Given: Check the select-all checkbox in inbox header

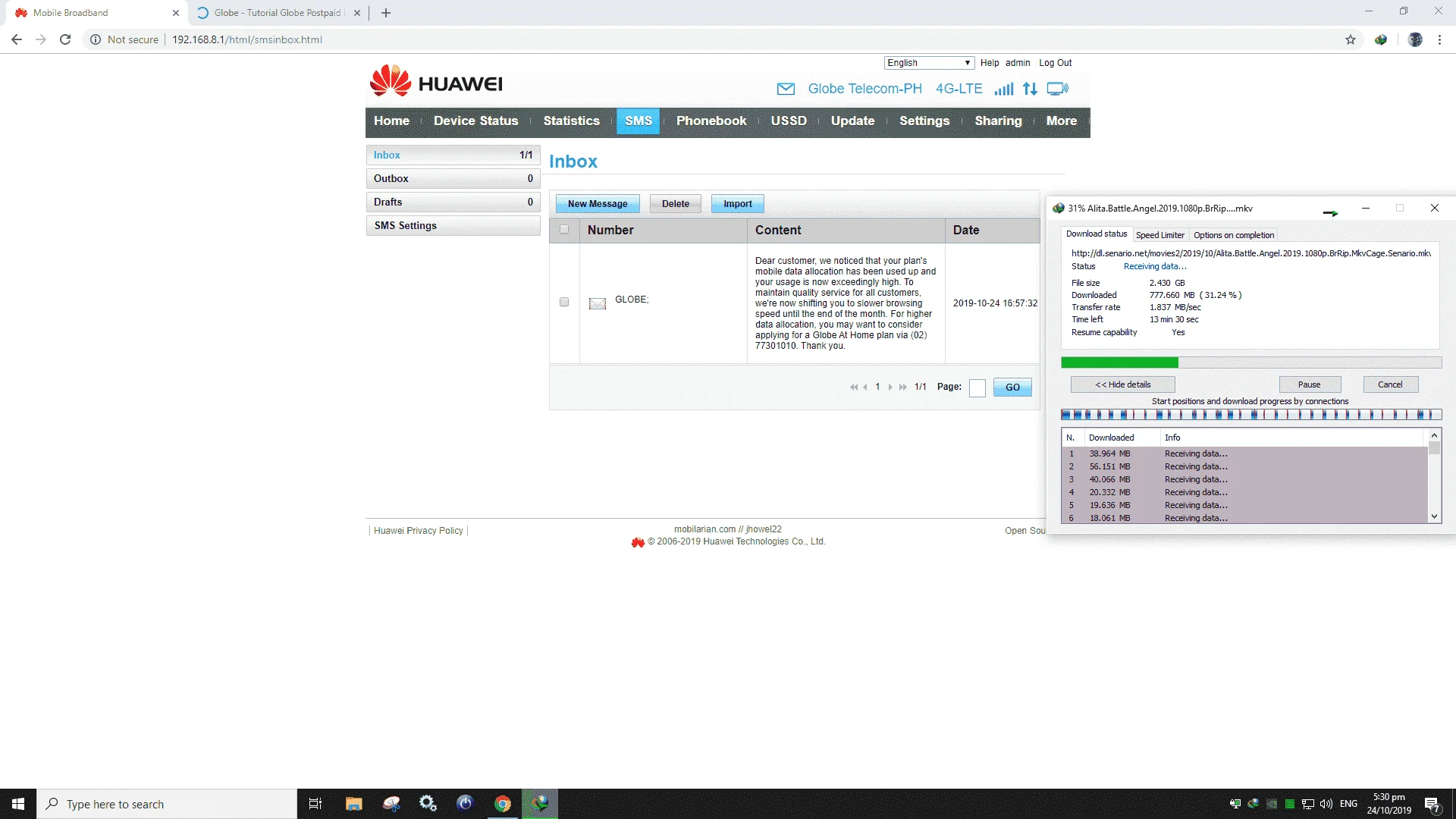Looking at the screenshot, I should [564, 230].
